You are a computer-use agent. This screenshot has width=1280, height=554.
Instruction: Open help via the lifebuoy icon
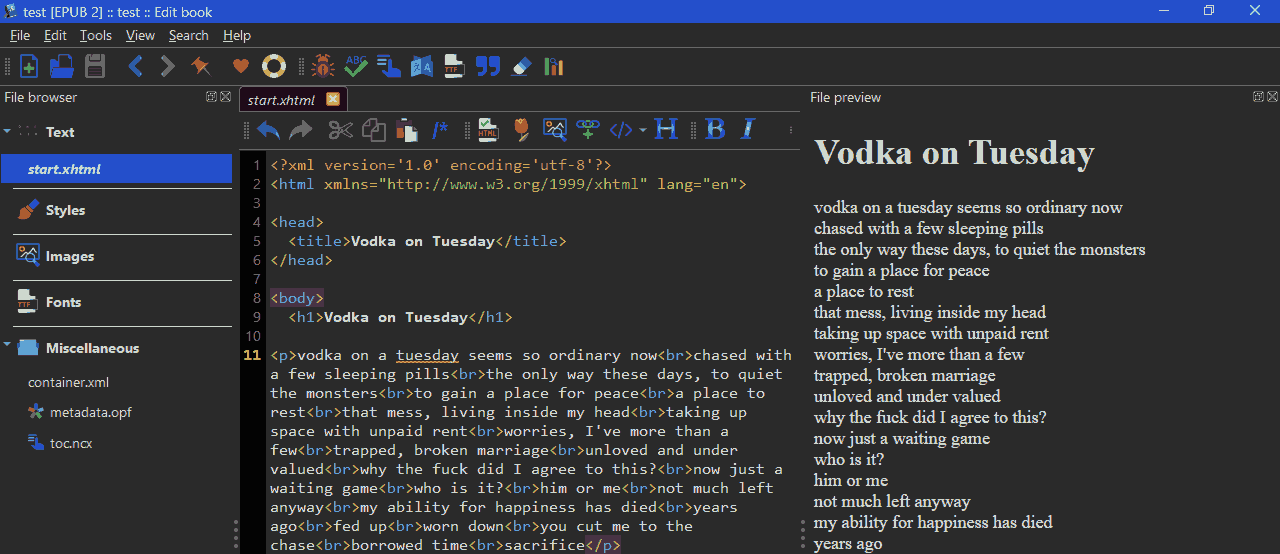click(273, 67)
